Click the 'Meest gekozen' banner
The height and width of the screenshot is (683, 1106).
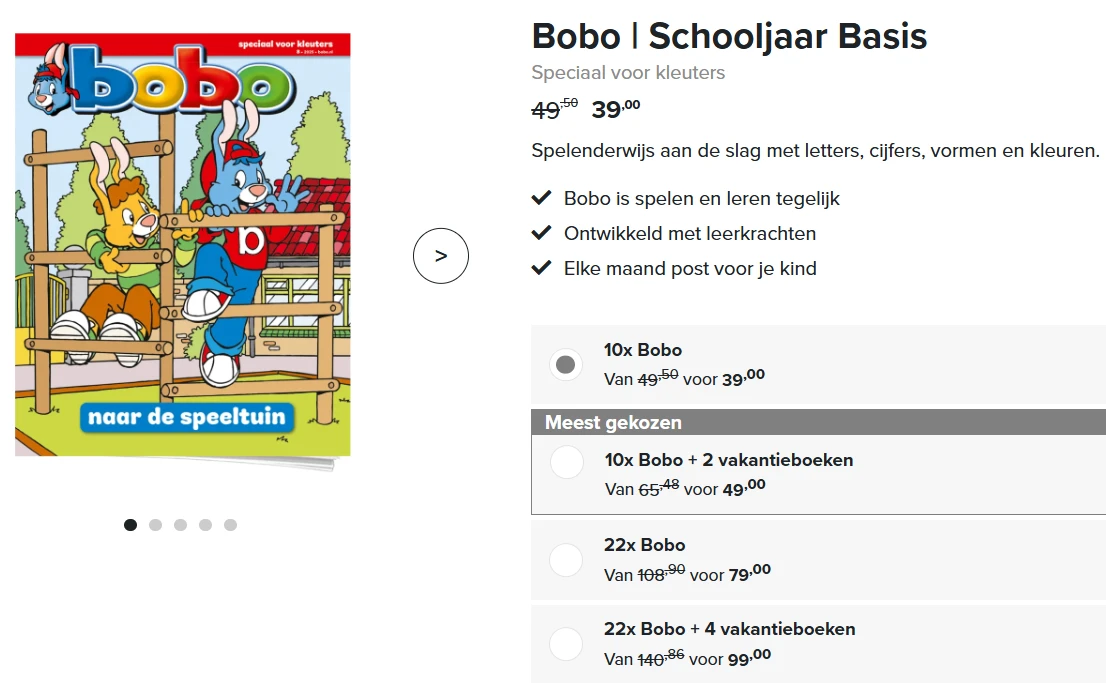coord(612,422)
